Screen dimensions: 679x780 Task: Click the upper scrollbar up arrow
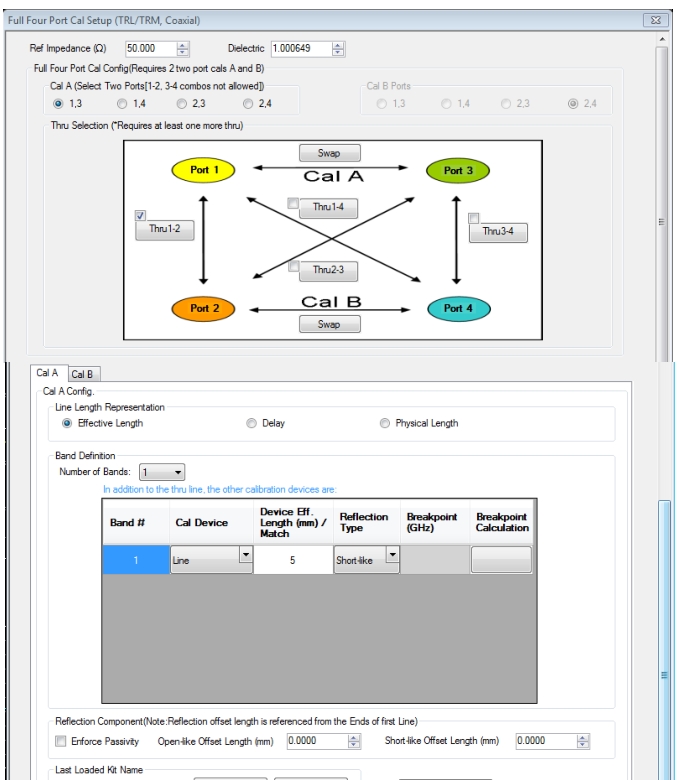tap(662, 39)
